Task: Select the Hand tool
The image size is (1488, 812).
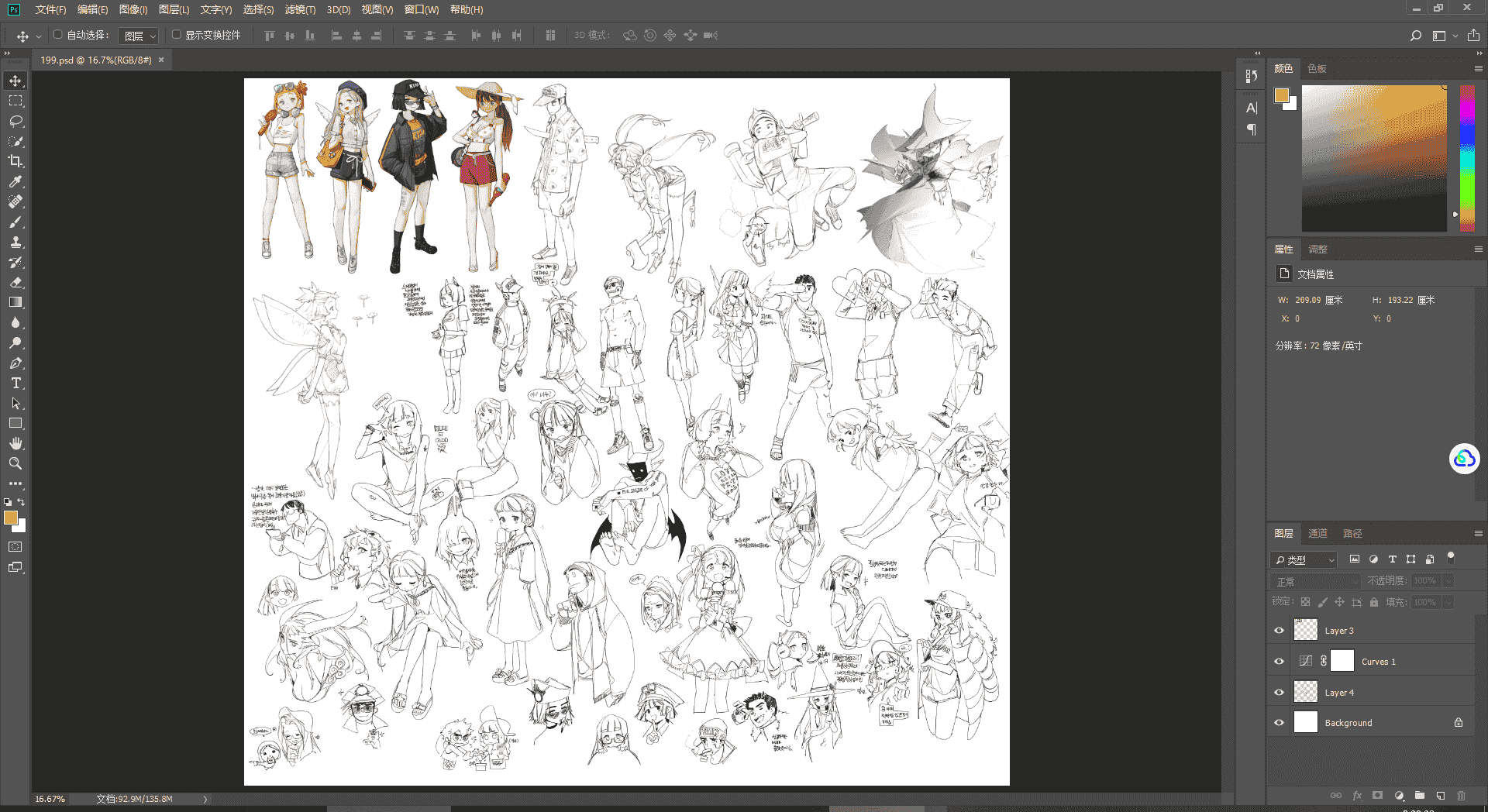Action: 15,443
